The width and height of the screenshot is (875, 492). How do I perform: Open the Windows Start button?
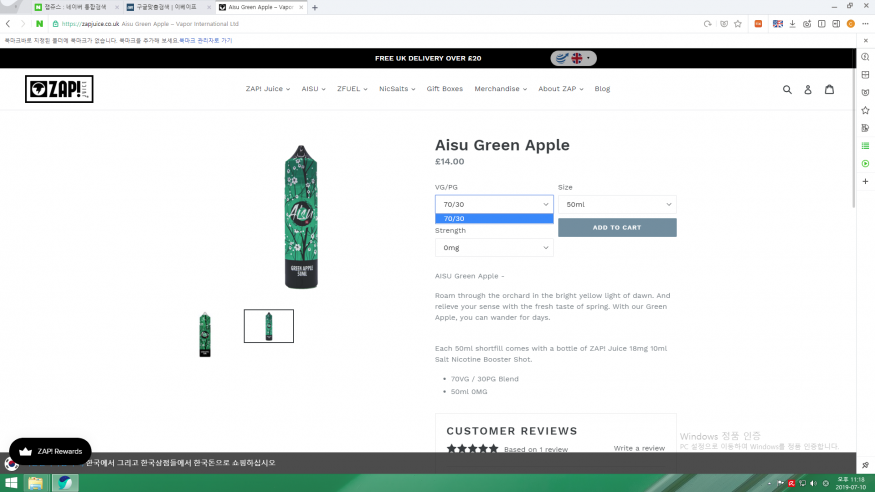point(11,483)
